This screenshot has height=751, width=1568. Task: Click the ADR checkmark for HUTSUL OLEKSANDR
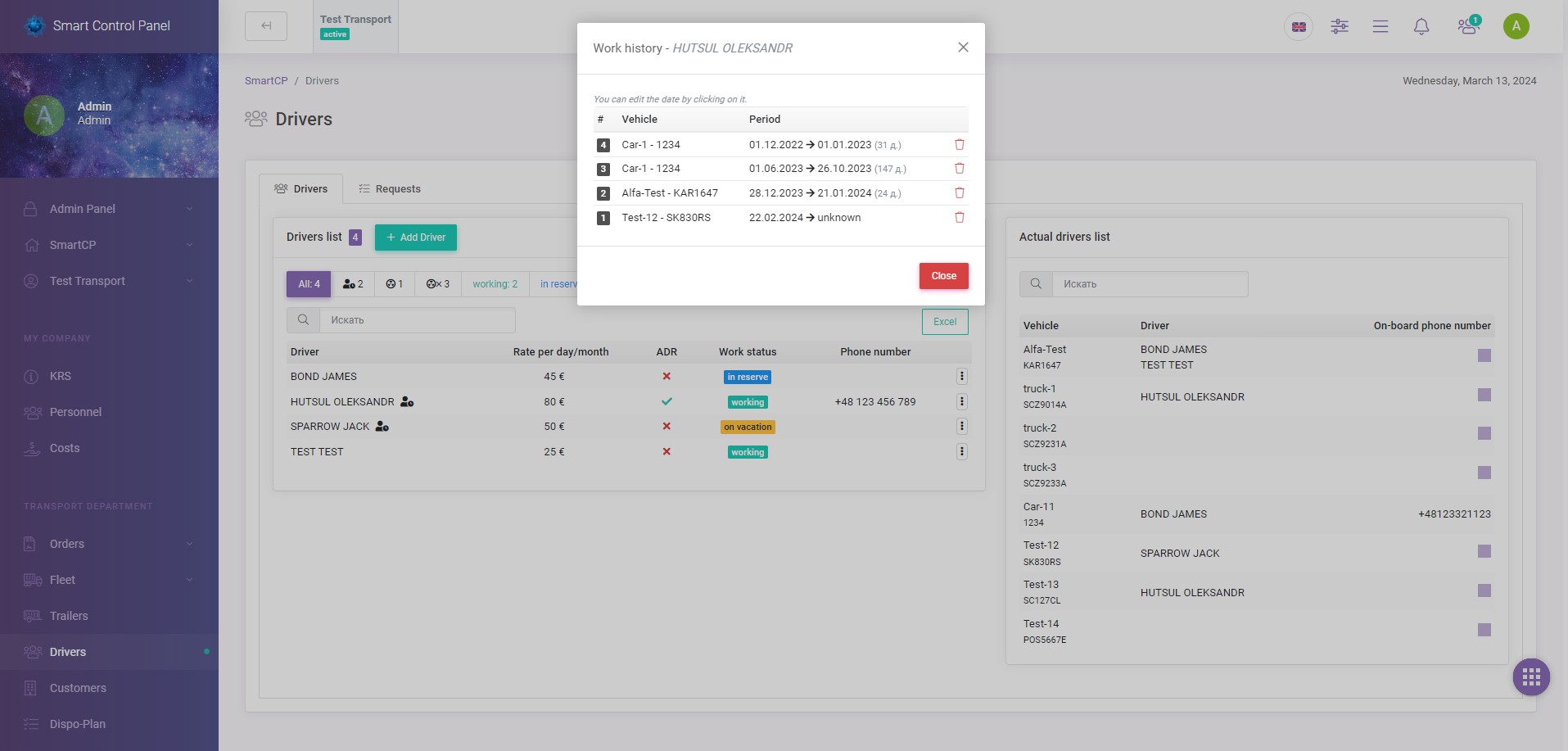(667, 401)
